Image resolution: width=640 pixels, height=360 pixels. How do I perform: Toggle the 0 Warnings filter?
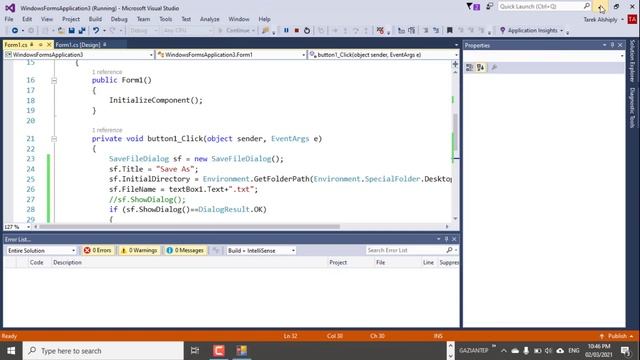coord(139,251)
